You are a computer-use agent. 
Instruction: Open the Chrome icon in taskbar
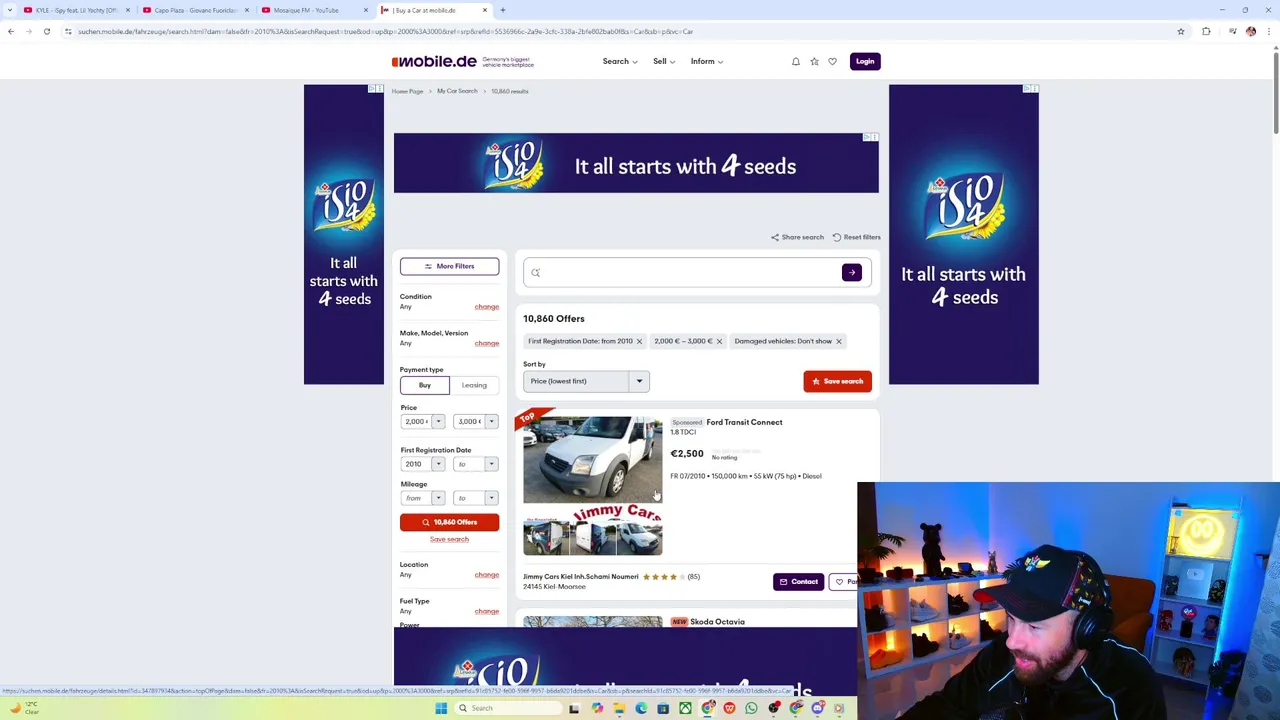coord(707,708)
